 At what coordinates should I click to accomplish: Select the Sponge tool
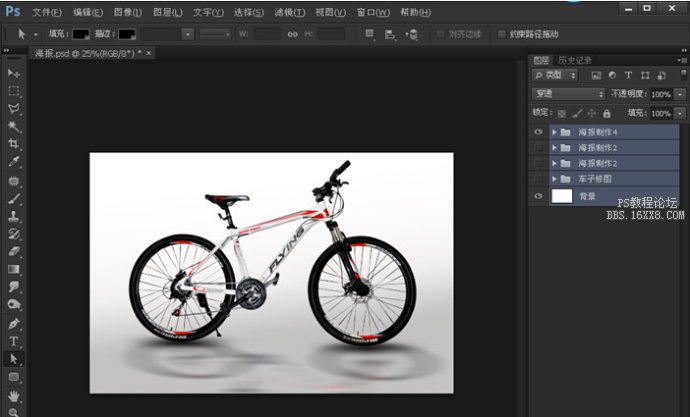coord(14,304)
